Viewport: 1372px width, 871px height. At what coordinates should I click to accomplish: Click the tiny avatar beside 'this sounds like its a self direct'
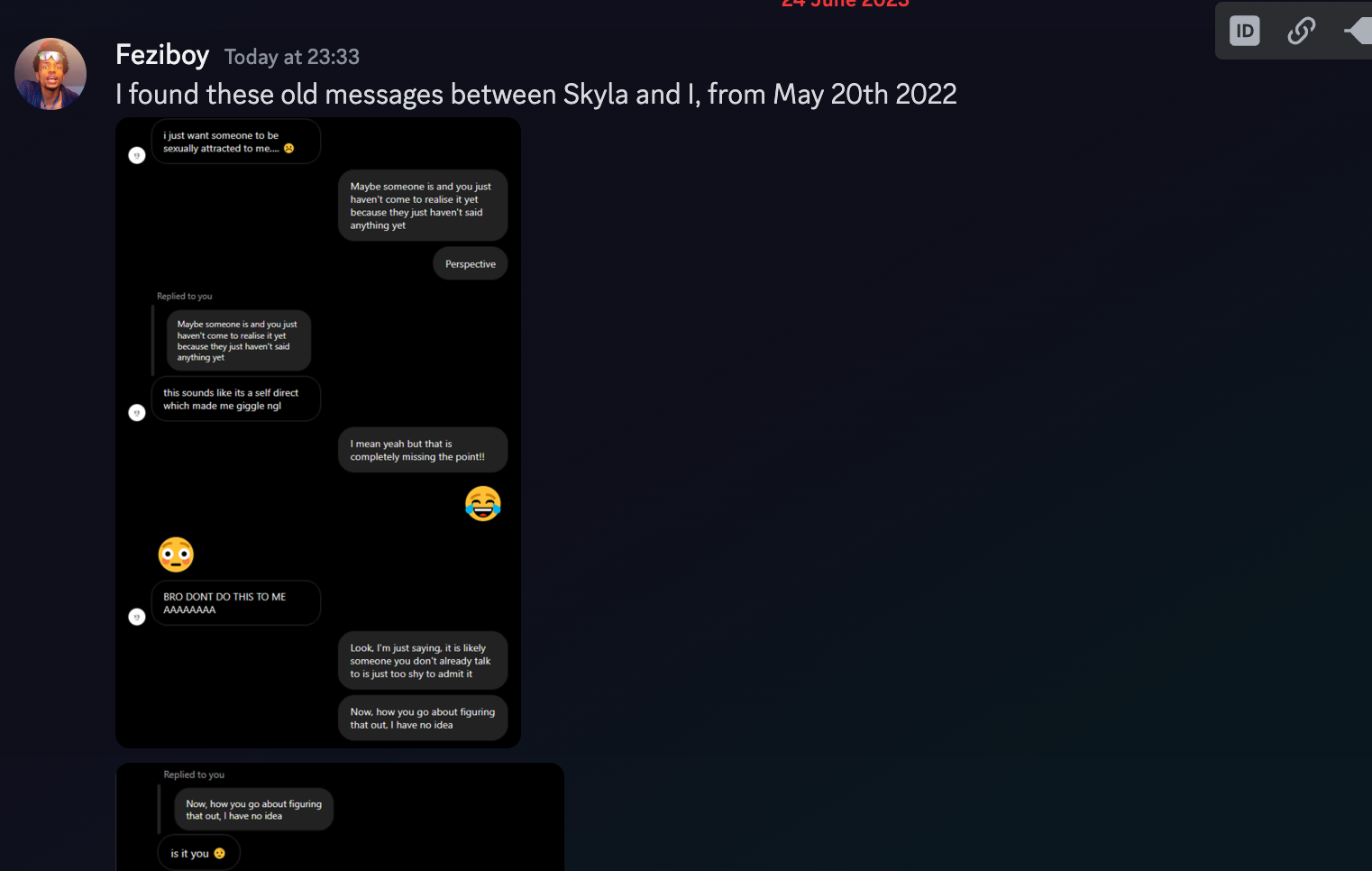[x=137, y=413]
